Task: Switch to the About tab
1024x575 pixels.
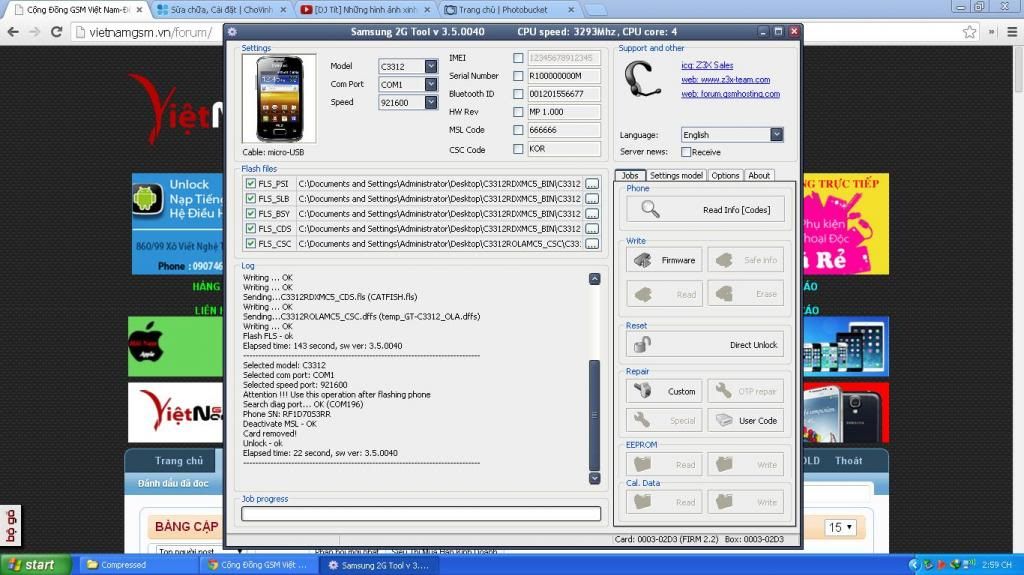Action: (759, 175)
